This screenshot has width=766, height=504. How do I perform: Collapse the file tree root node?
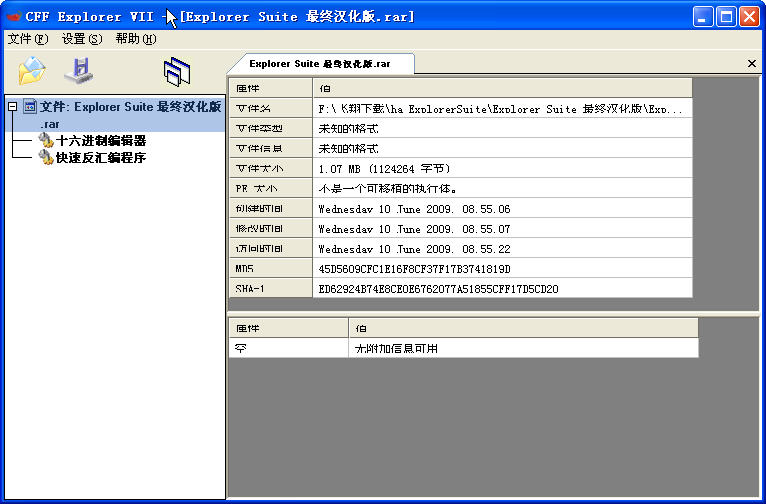click(x=13, y=106)
